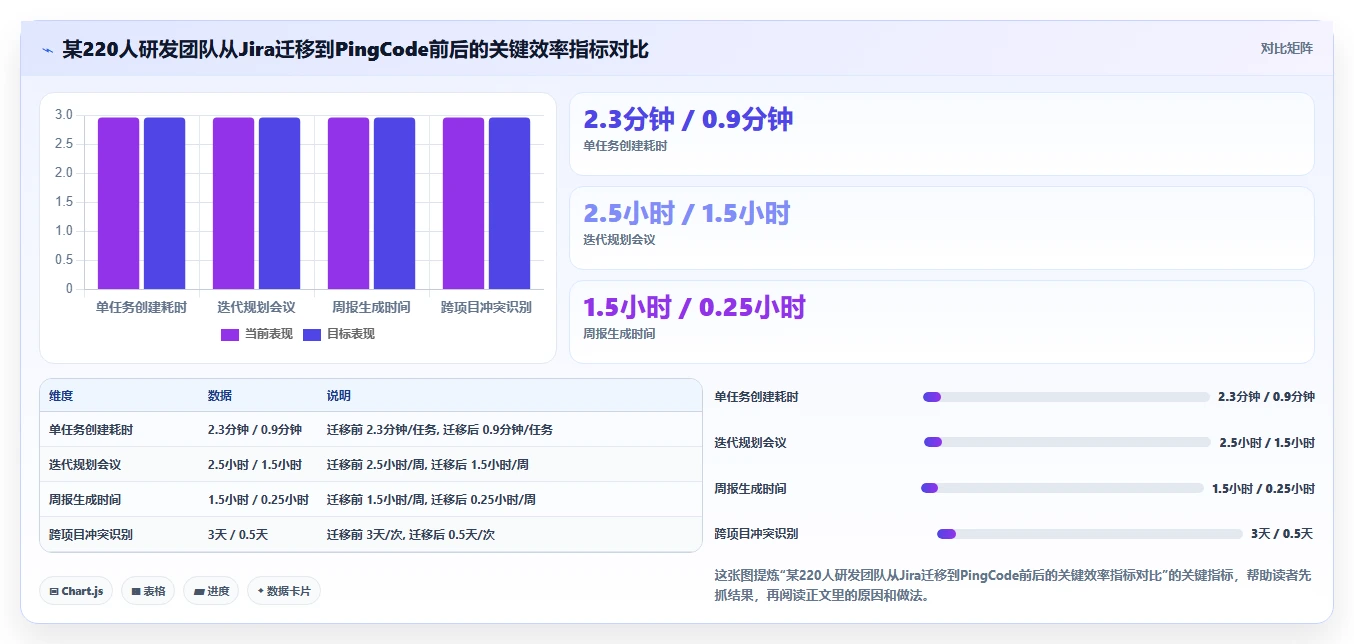Click 2.3分钟 / 0.9分钟 value after progress bar
The height and width of the screenshot is (644, 1354).
pyautogui.click(x=1266, y=397)
